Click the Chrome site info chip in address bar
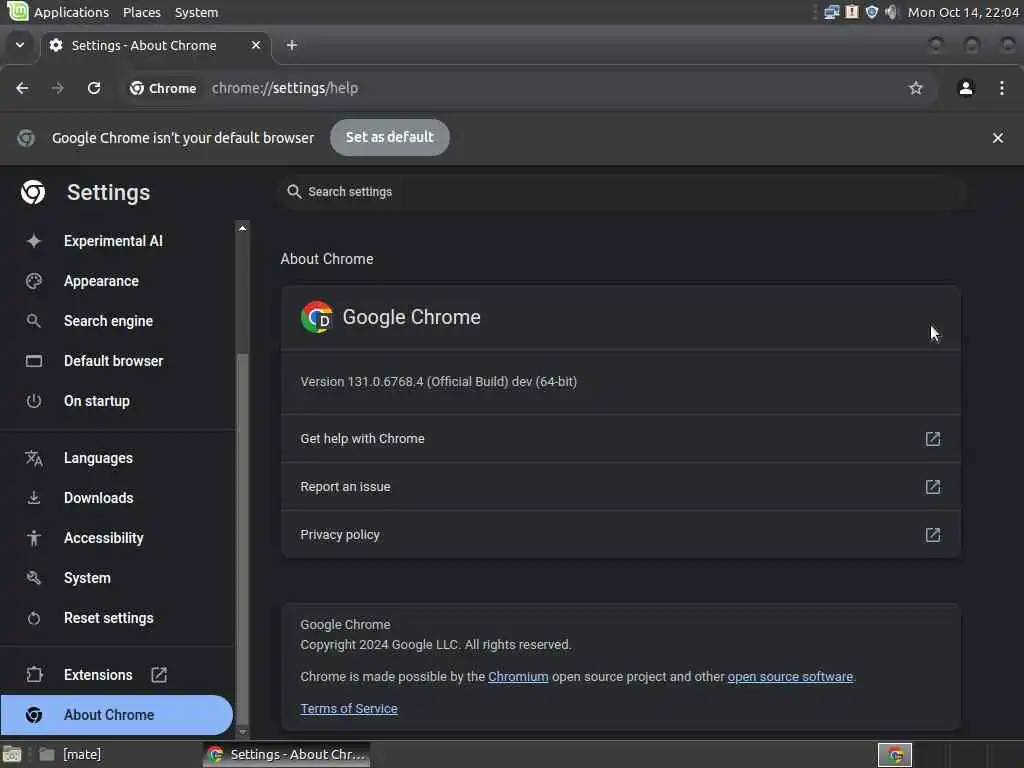Screen dimensions: 1024x768 [x=163, y=88]
